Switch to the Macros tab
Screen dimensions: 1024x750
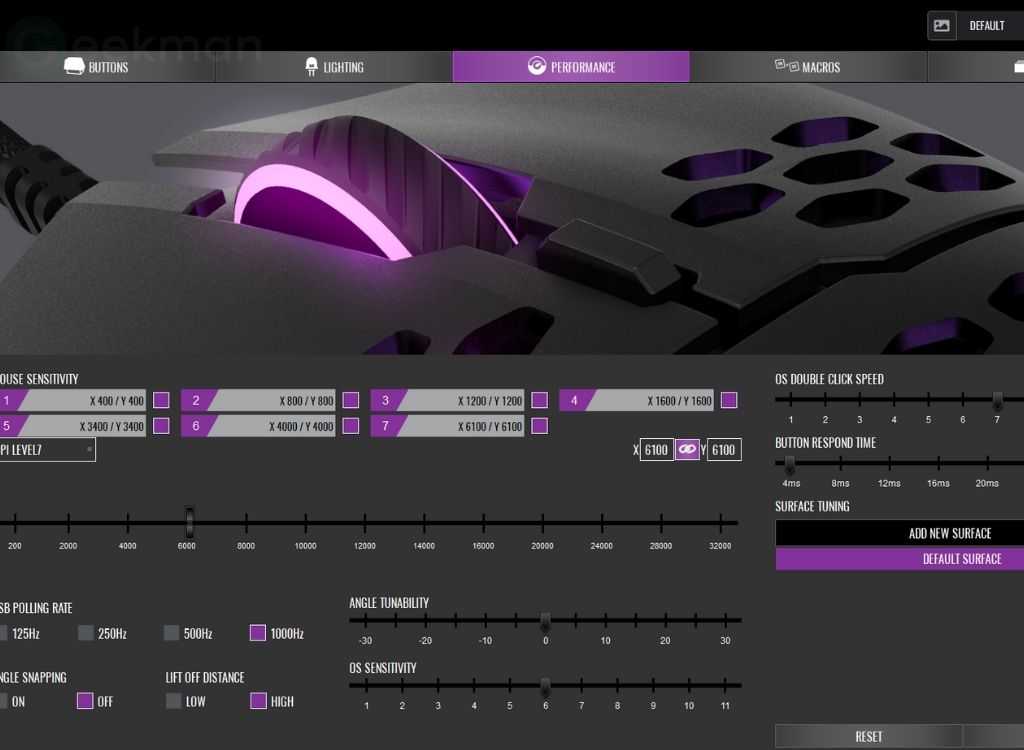(808, 67)
